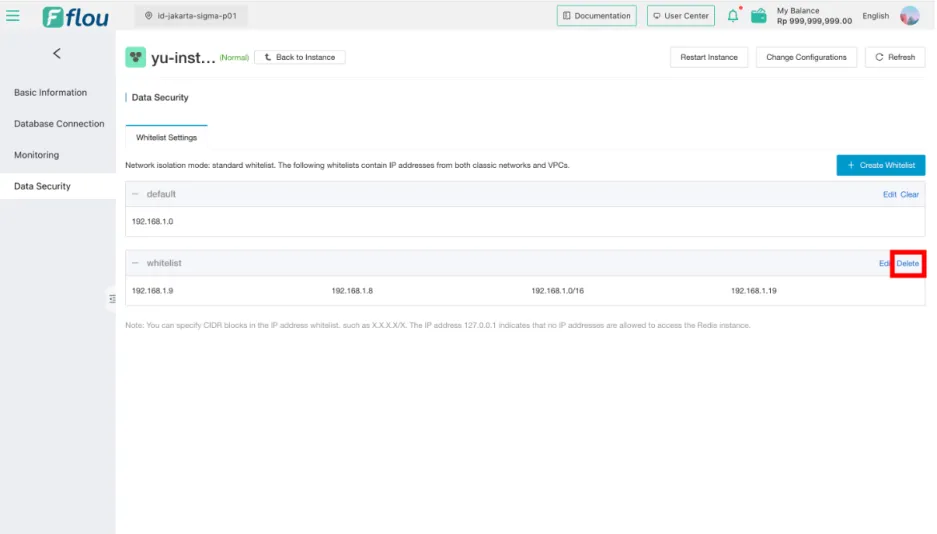
Task: View notifications bell
Action: click(x=733, y=16)
